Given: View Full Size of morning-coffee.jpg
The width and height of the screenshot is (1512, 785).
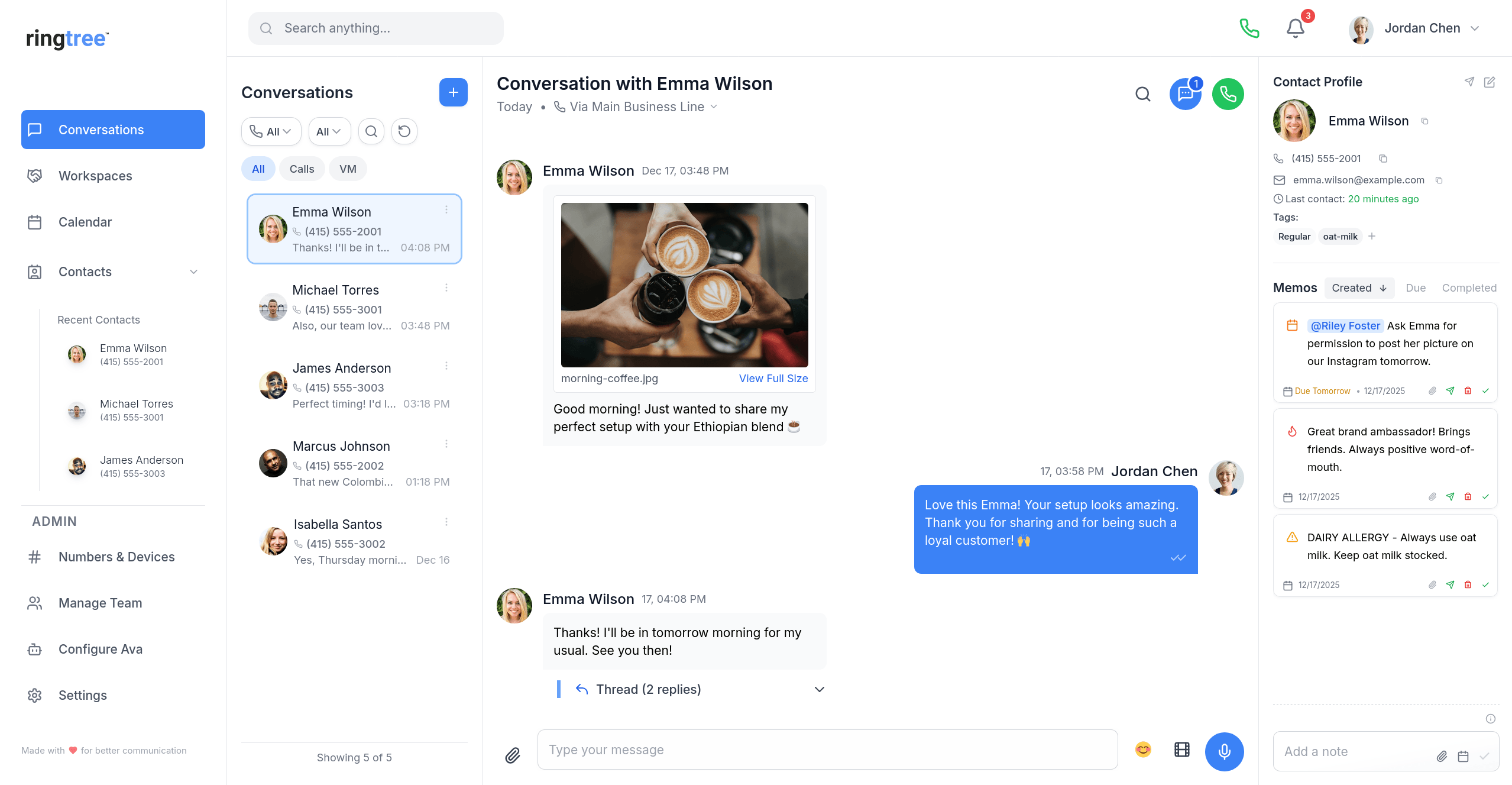Looking at the screenshot, I should point(773,378).
